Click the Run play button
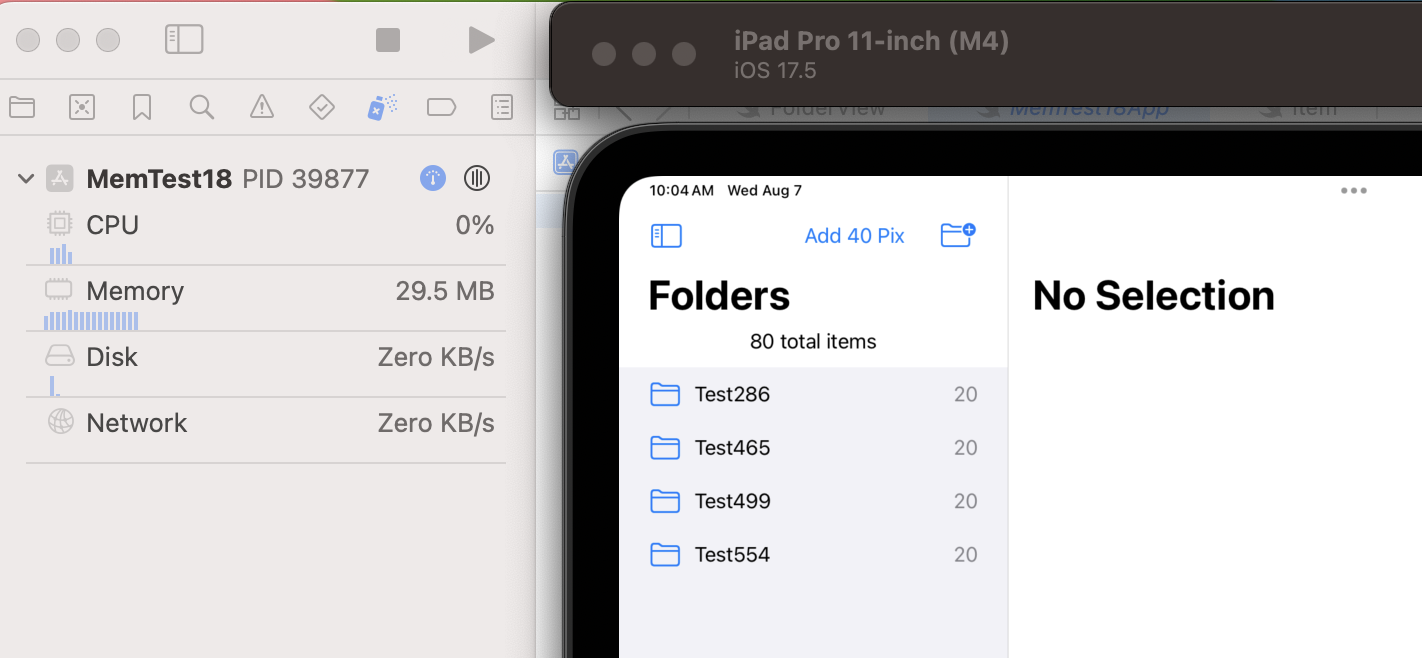The height and width of the screenshot is (658, 1422). (x=481, y=40)
